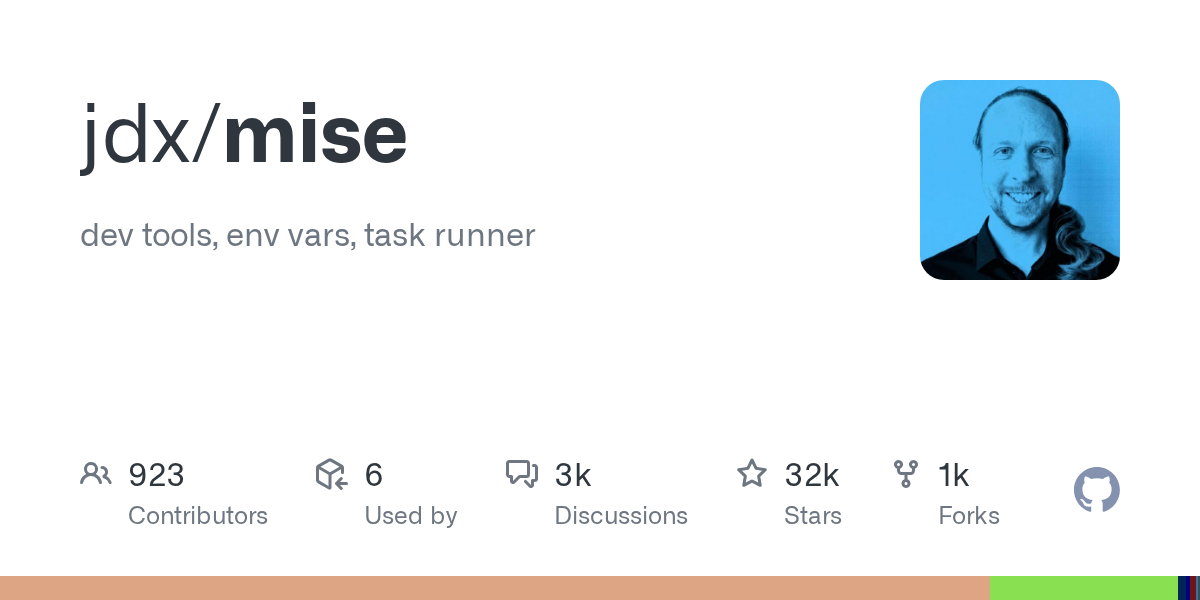Click the repository description text
Viewport: 1200px width, 600px height.
[x=308, y=236]
